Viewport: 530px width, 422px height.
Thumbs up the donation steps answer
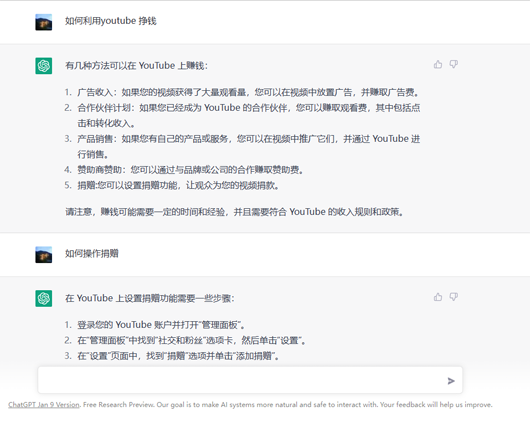click(438, 297)
